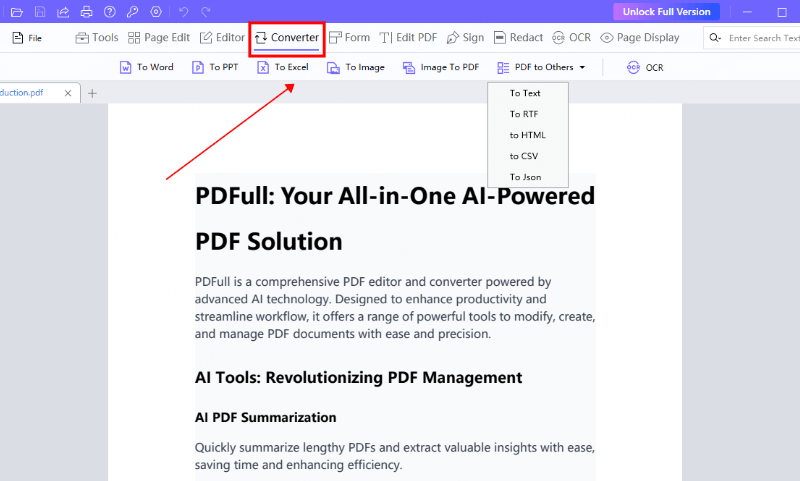Select Image To PDF in converter toolbar
The width and height of the screenshot is (800, 481).
(x=440, y=67)
